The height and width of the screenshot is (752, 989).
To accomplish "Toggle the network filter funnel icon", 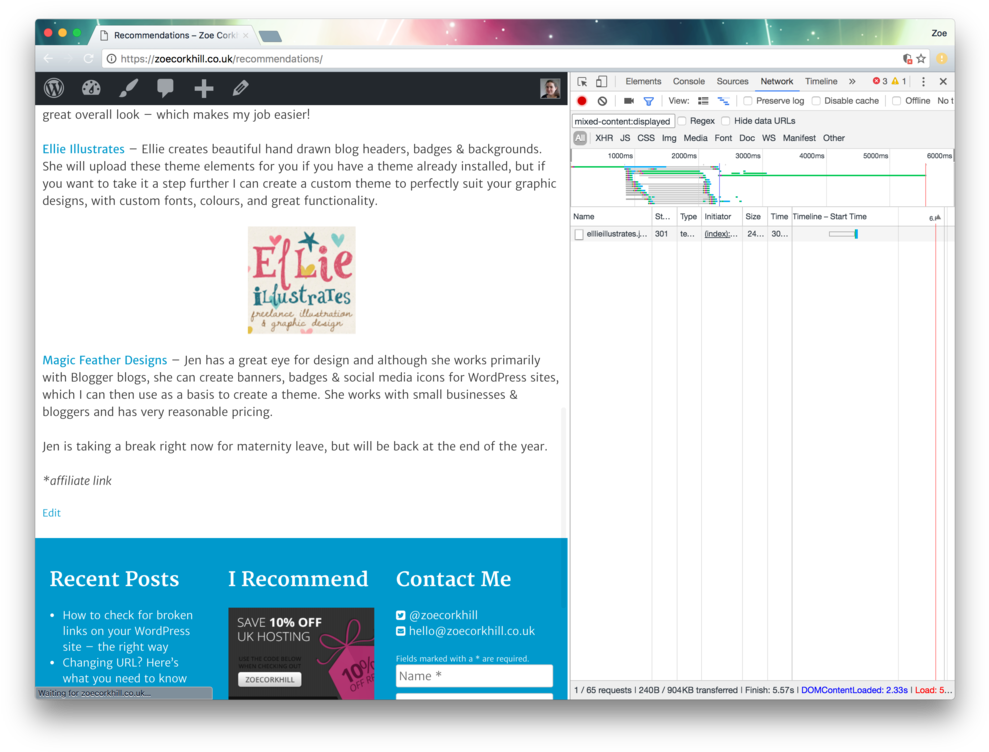I will pos(648,101).
